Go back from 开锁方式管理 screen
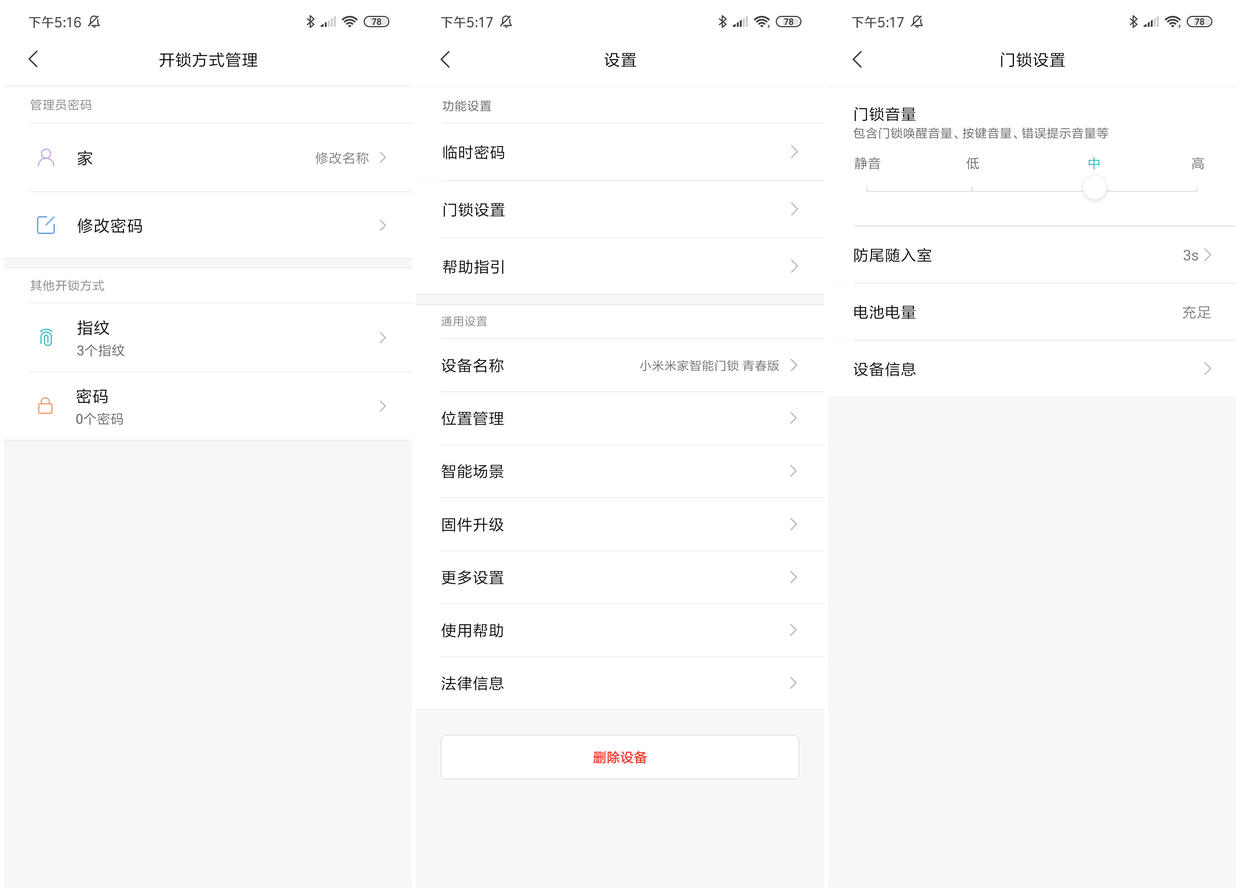Viewport: 1240px width, 892px height. pyautogui.click(x=33, y=60)
